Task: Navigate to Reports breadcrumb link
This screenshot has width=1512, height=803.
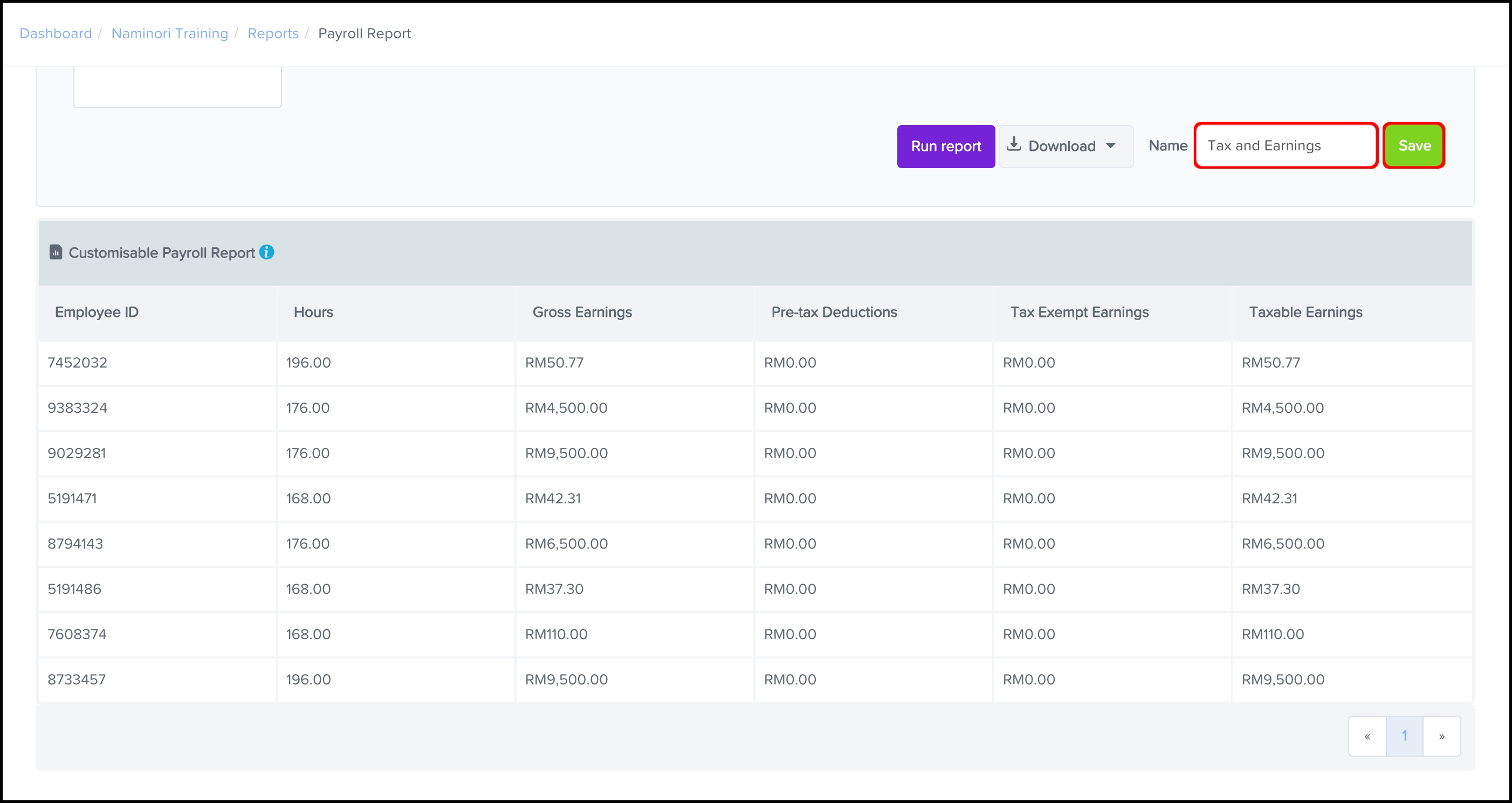Action: (x=273, y=33)
